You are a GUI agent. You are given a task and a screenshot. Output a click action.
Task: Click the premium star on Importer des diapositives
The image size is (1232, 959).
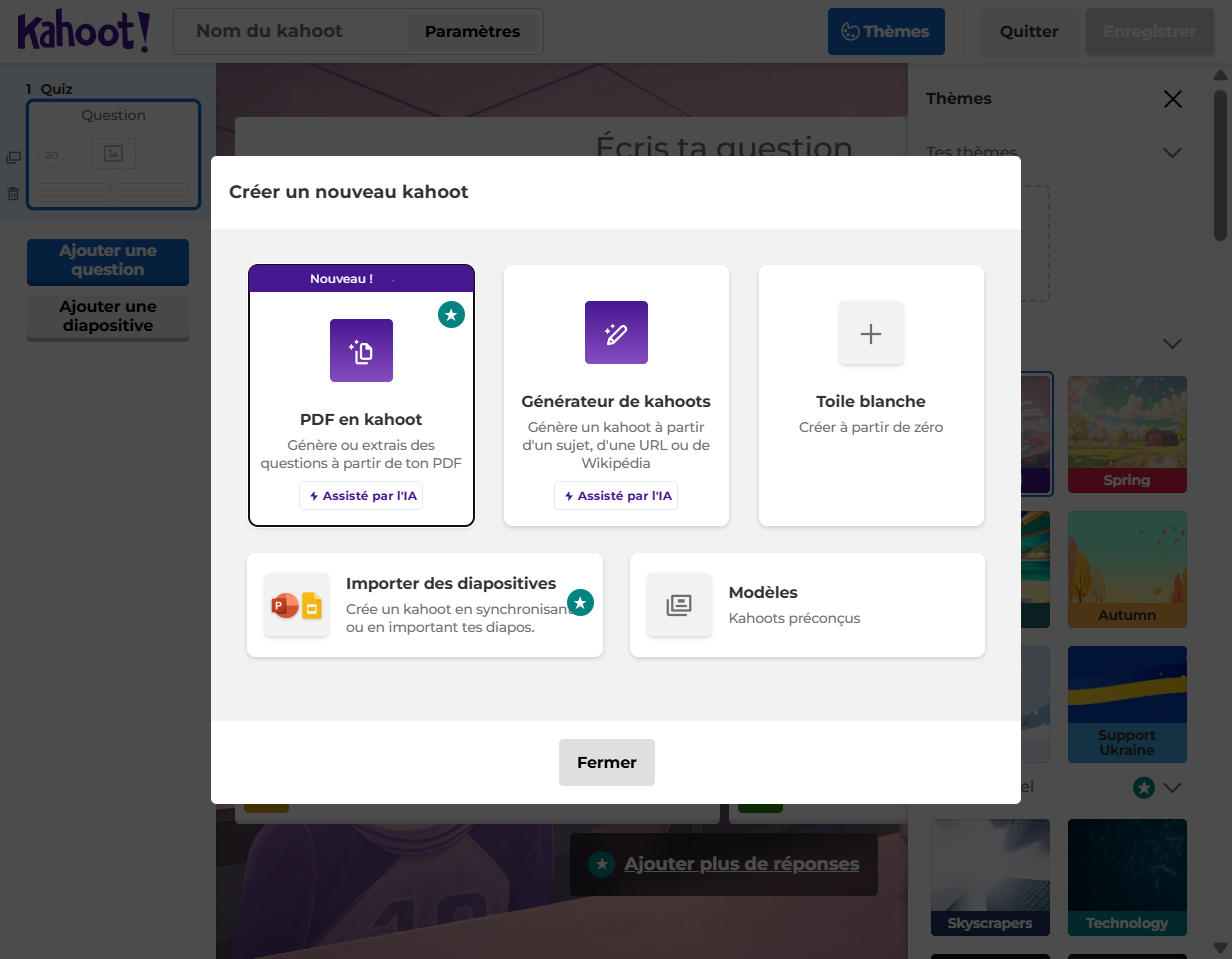581,602
